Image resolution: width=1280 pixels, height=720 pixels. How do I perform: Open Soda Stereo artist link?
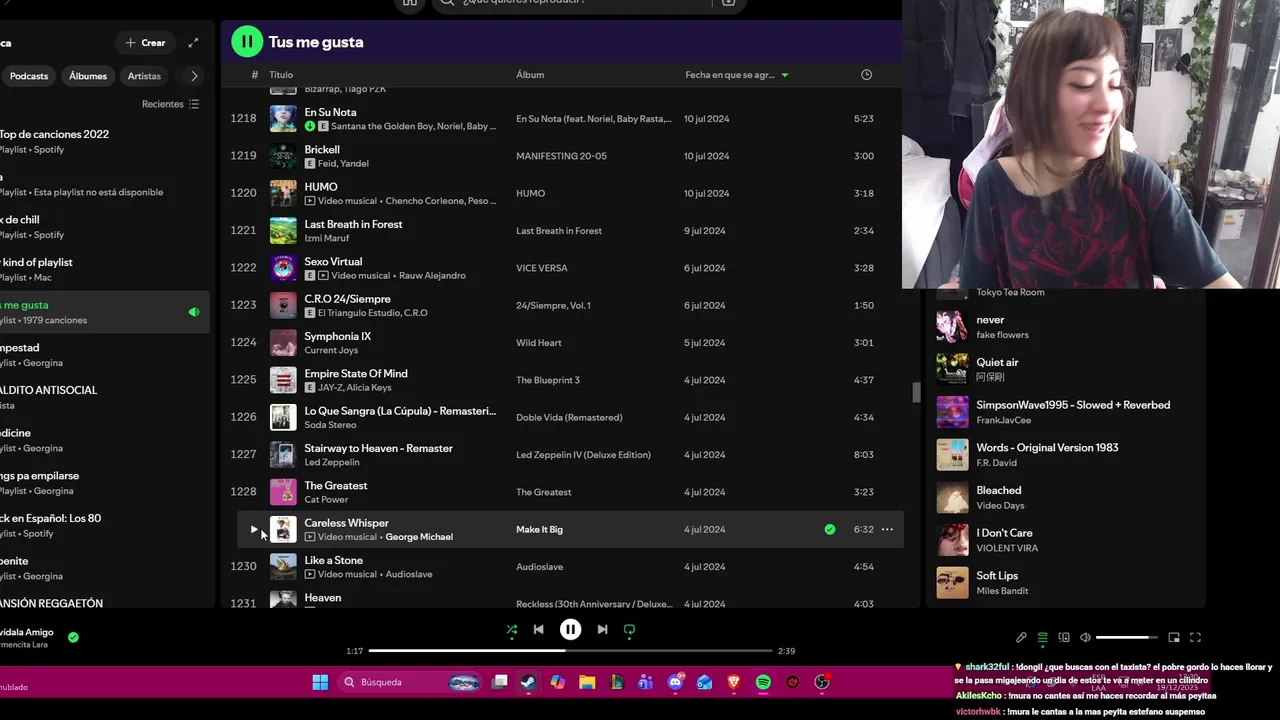[330, 425]
